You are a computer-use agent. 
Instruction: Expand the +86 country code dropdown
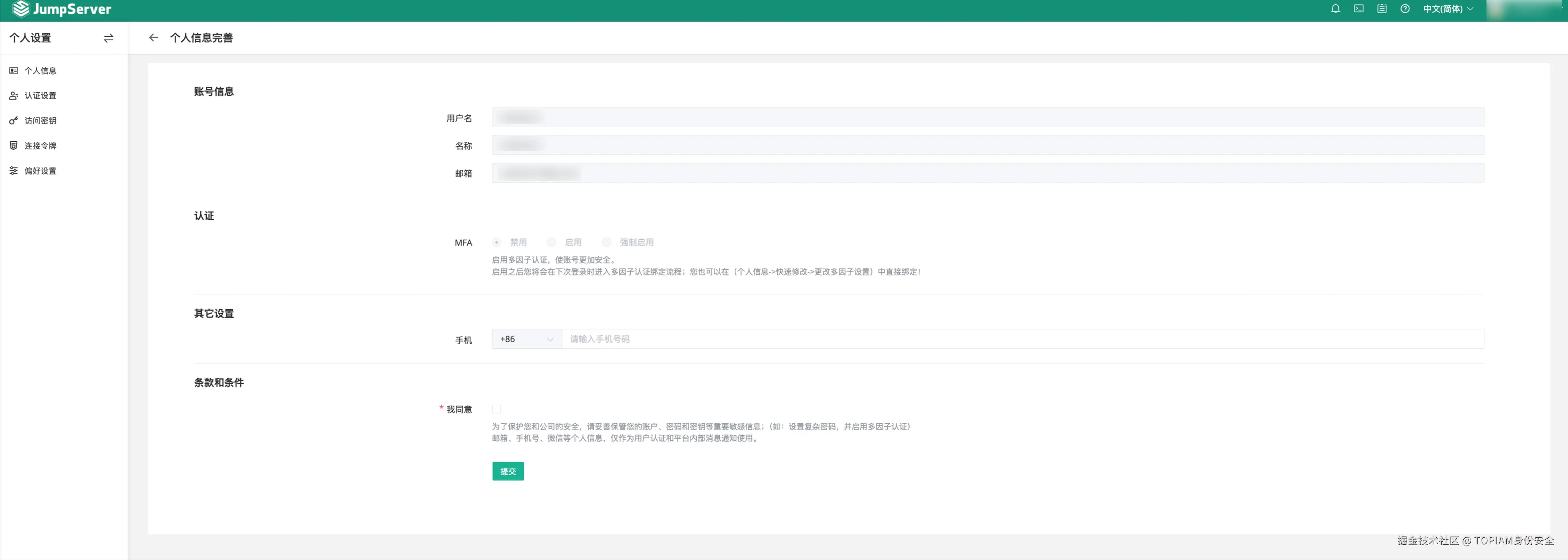(526, 339)
